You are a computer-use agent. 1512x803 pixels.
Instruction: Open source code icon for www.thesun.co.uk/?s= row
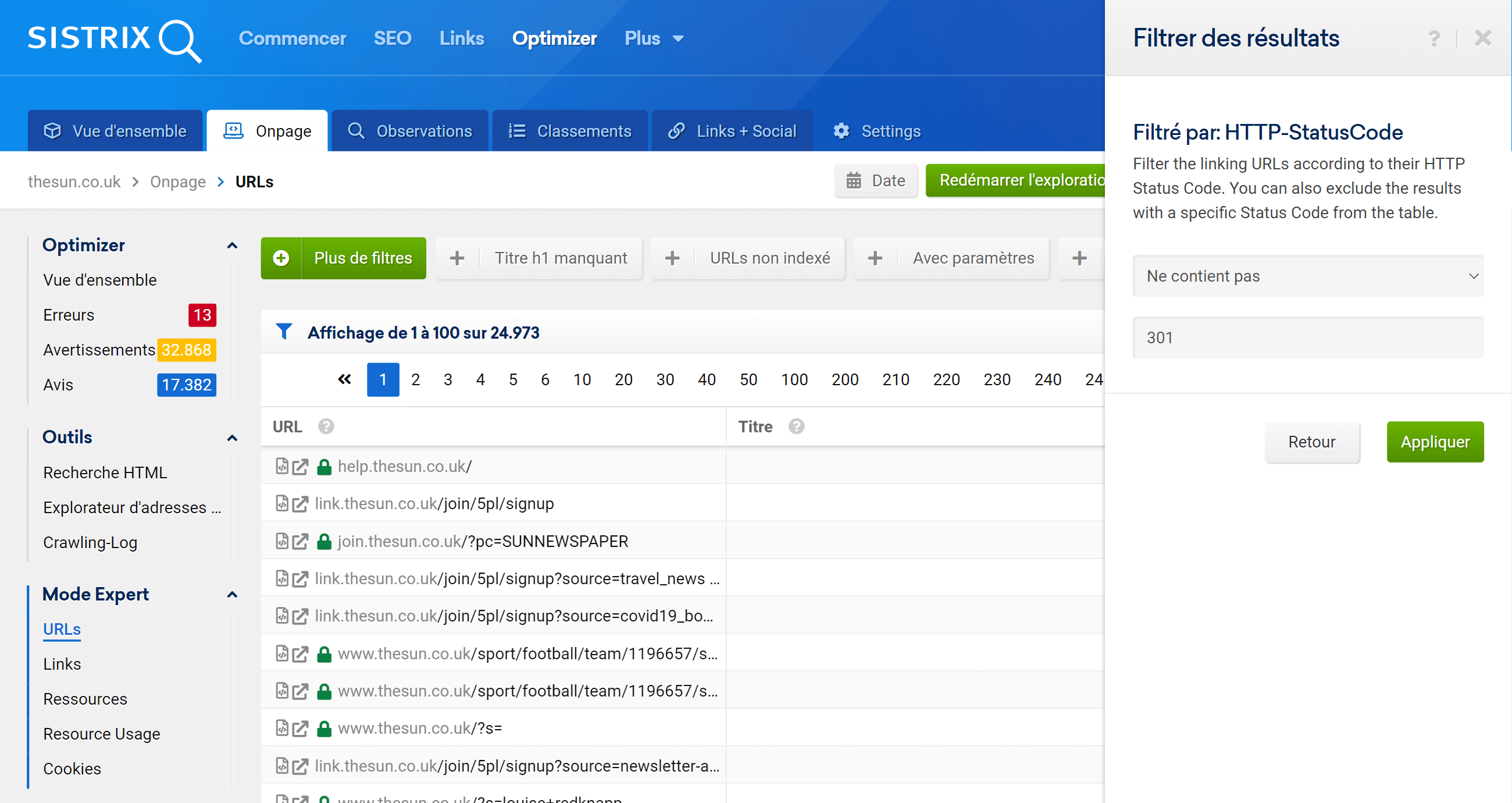point(282,729)
